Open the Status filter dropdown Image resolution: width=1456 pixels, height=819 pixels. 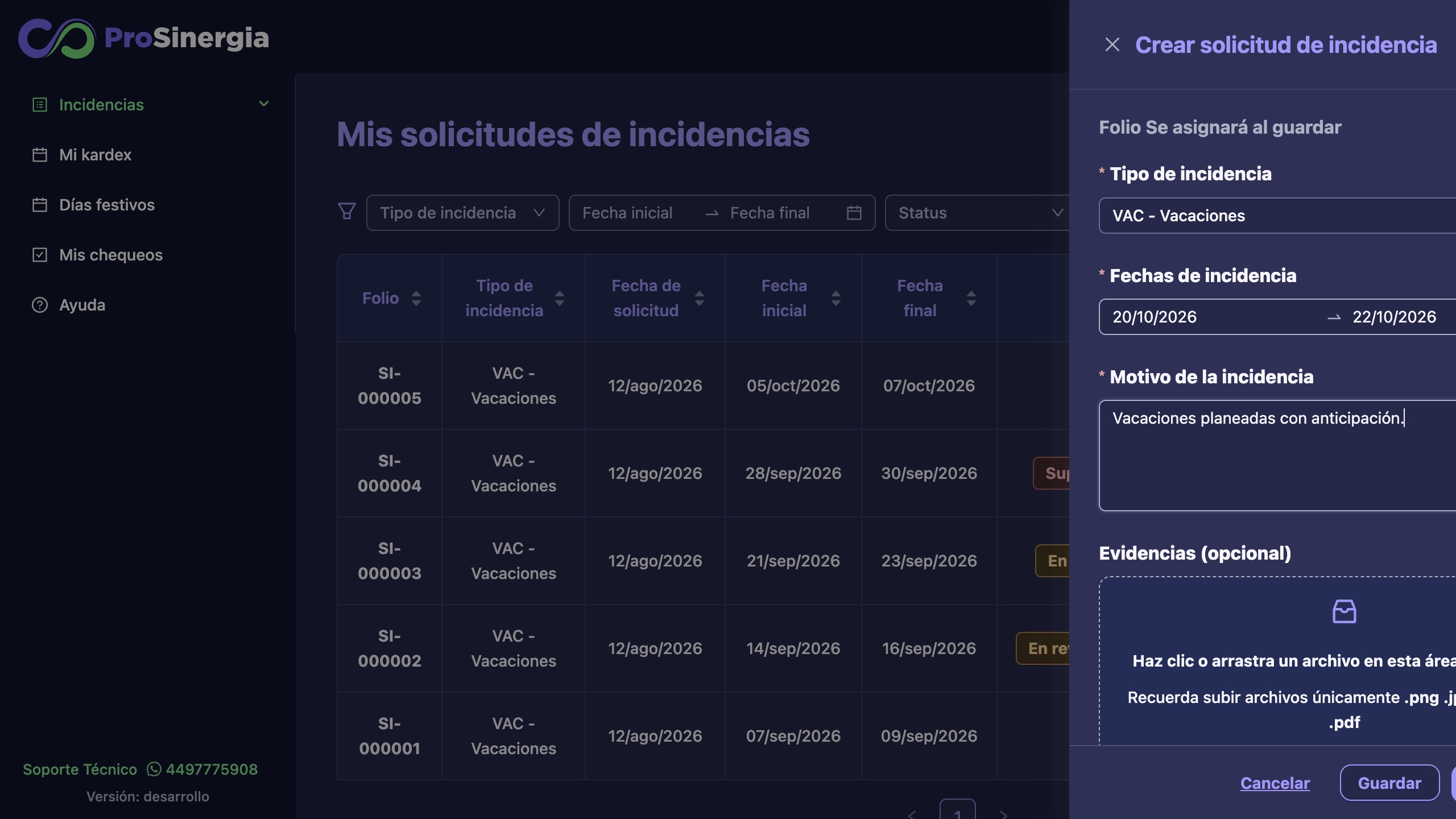[x=977, y=213]
